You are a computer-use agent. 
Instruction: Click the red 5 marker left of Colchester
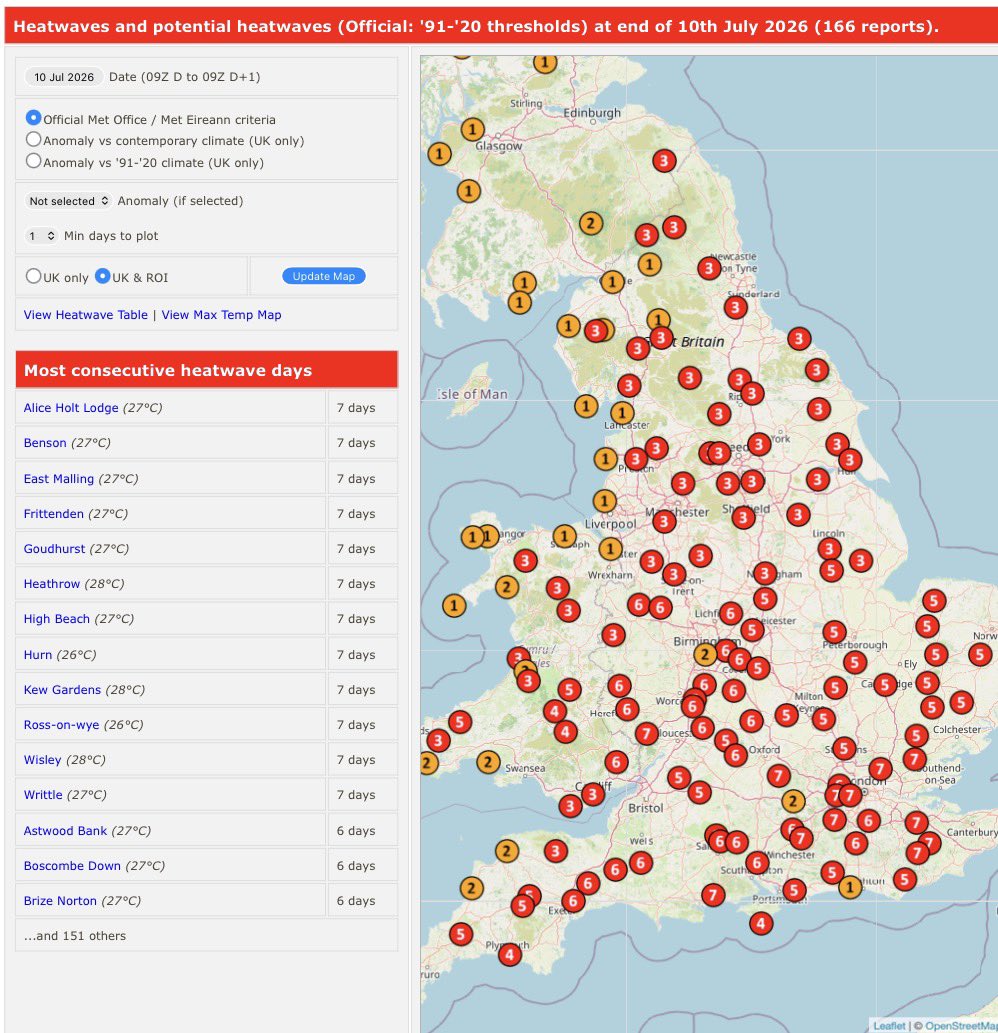[x=916, y=735]
